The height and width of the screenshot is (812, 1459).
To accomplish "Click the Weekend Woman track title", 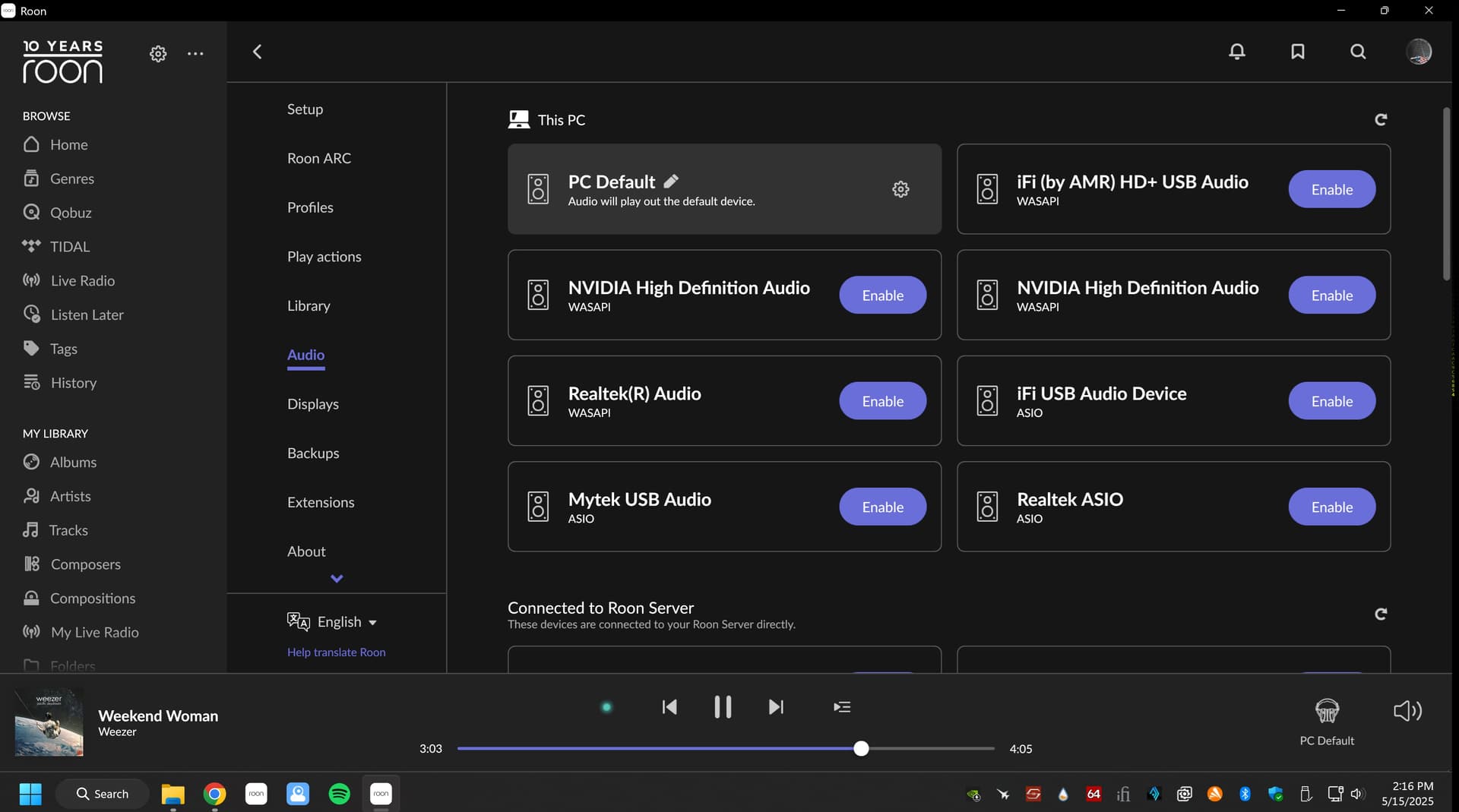I will coord(158,716).
